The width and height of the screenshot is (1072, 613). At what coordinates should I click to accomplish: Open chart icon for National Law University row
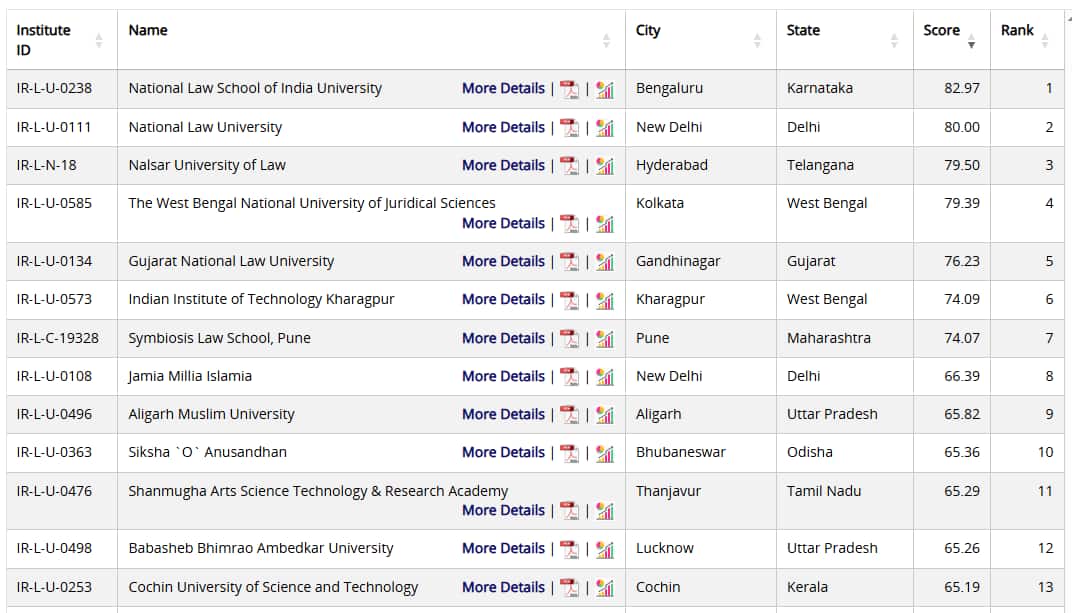pos(605,128)
